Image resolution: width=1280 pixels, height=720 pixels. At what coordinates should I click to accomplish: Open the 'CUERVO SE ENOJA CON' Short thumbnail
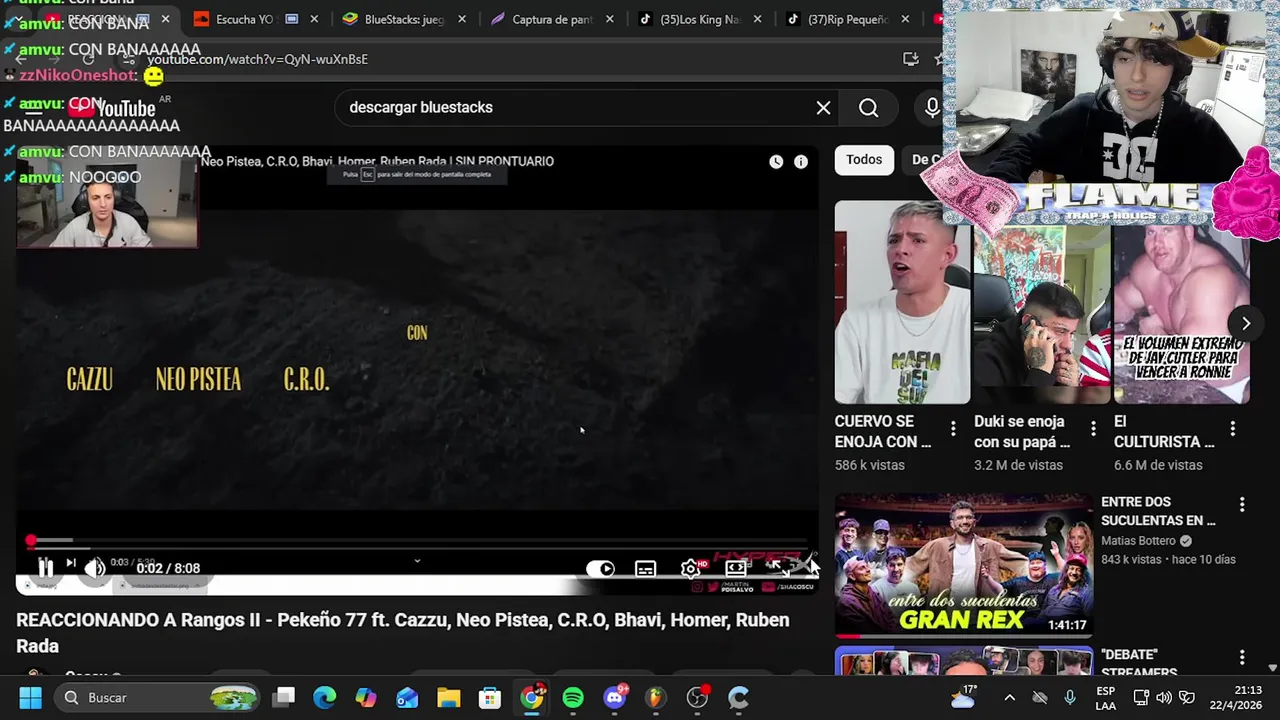point(902,302)
